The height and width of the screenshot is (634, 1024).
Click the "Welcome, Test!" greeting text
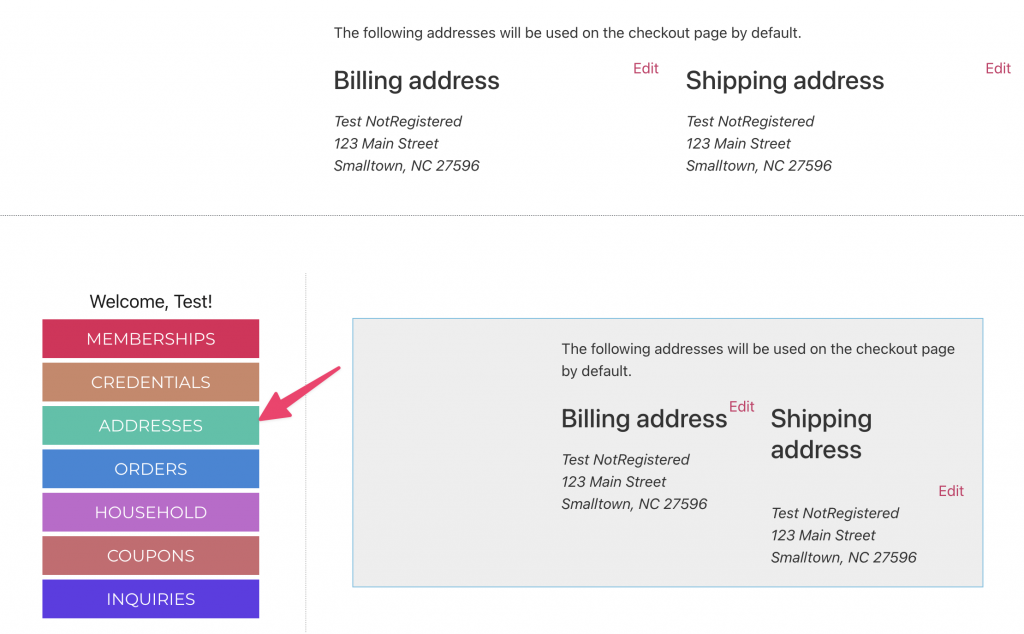[150, 301]
